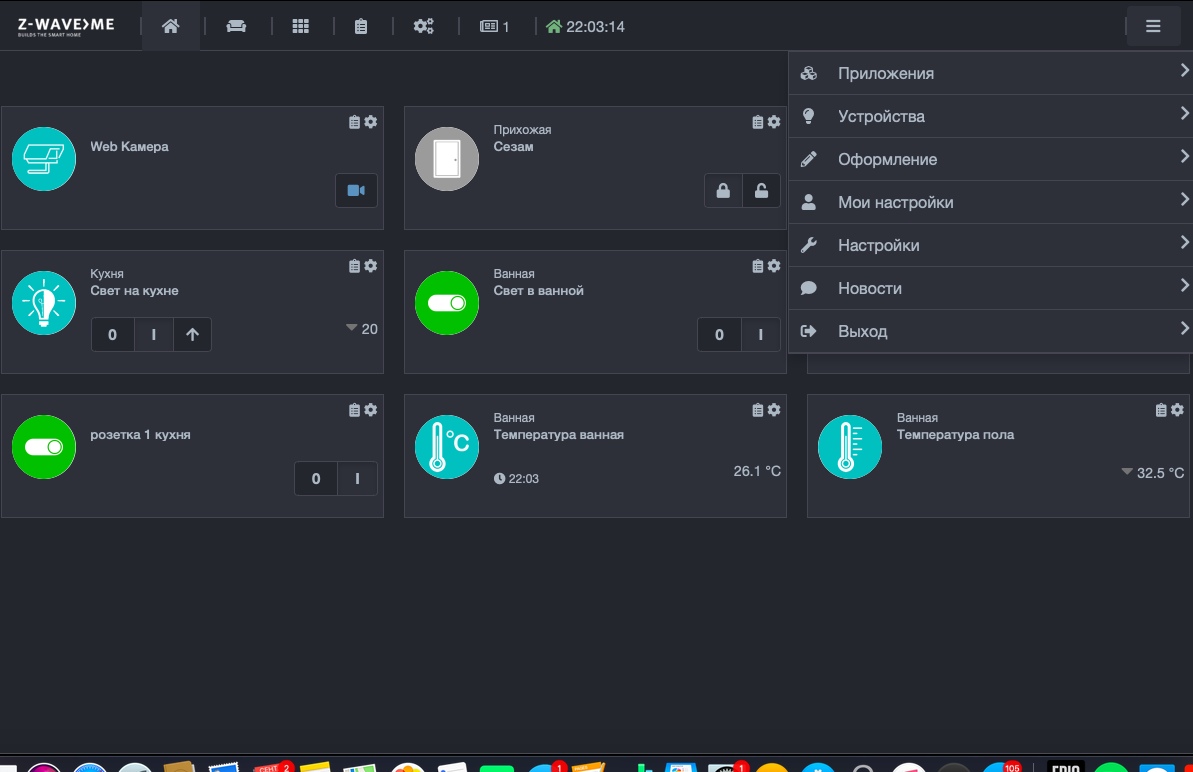The width and height of the screenshot is (1193, 772).
Task: Collapse the hamburger main menu
Action: pyautogui.click(x=1153, y=26)
